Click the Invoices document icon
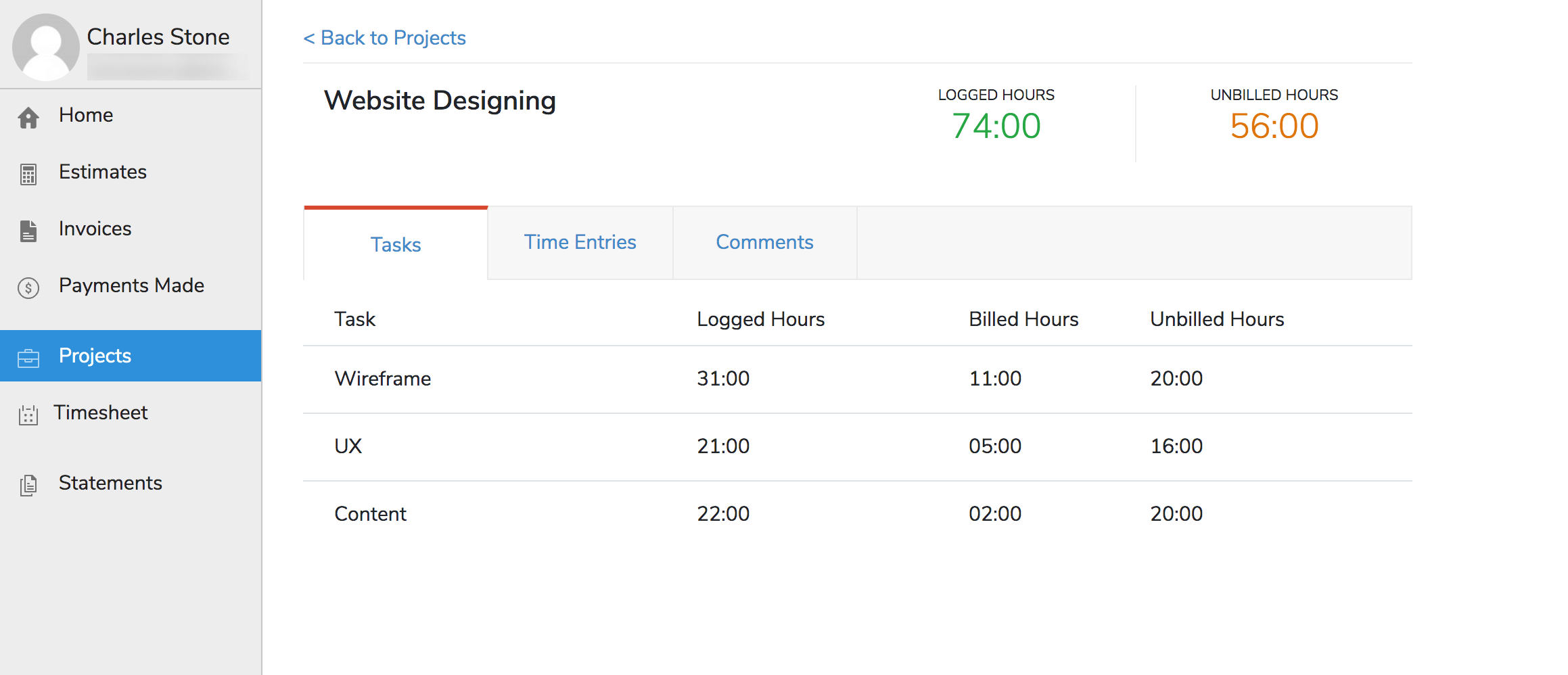Viewport: 1568px width, 675px height. coord(28,231)
